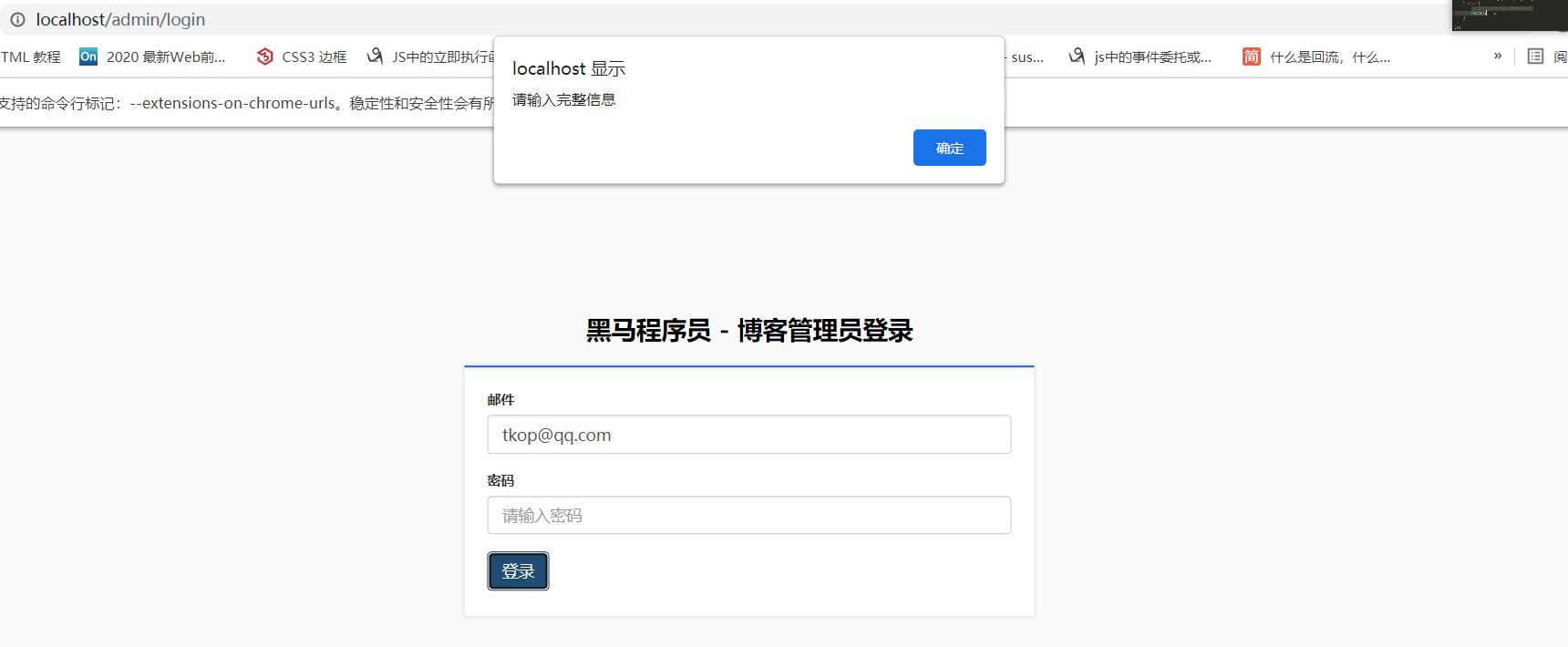This screenshot has width=1568, height=647.
Task: Open the JS中的立即执行 bookmark
Action: 429,56
